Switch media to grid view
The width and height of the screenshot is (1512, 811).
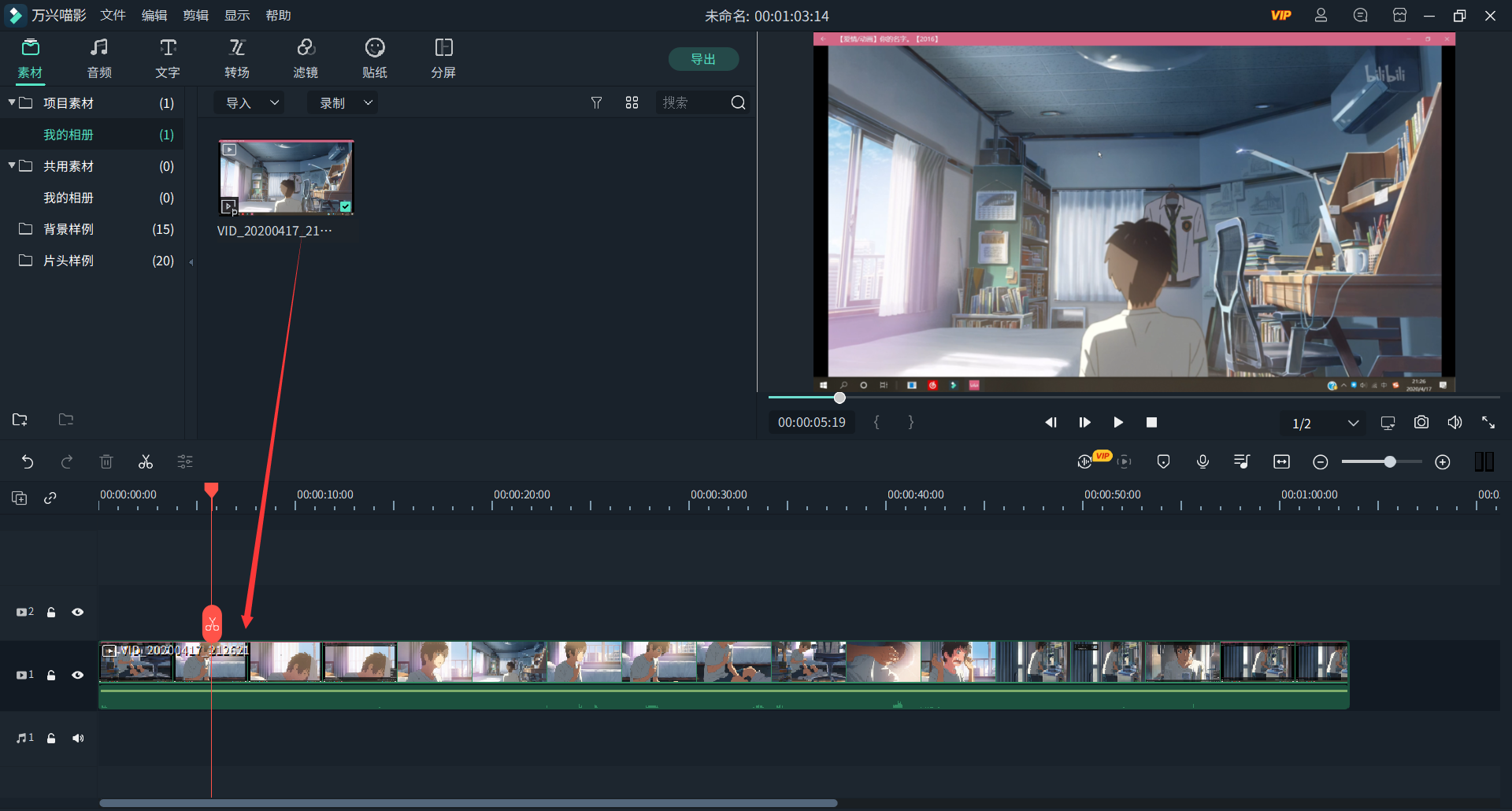(x=632, y=103)
